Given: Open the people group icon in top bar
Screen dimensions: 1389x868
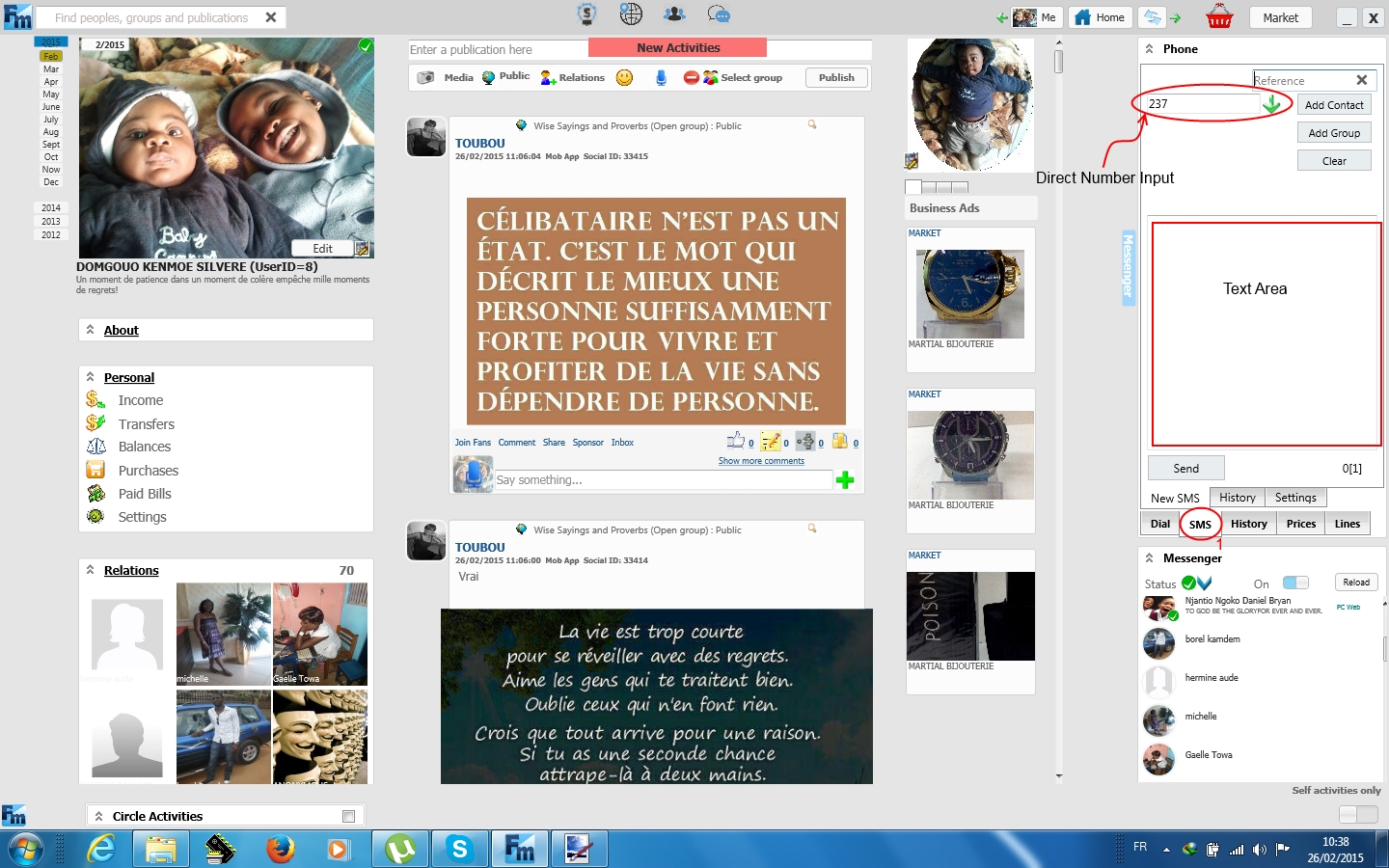Looking at the screenshot, I should point(674,14).
